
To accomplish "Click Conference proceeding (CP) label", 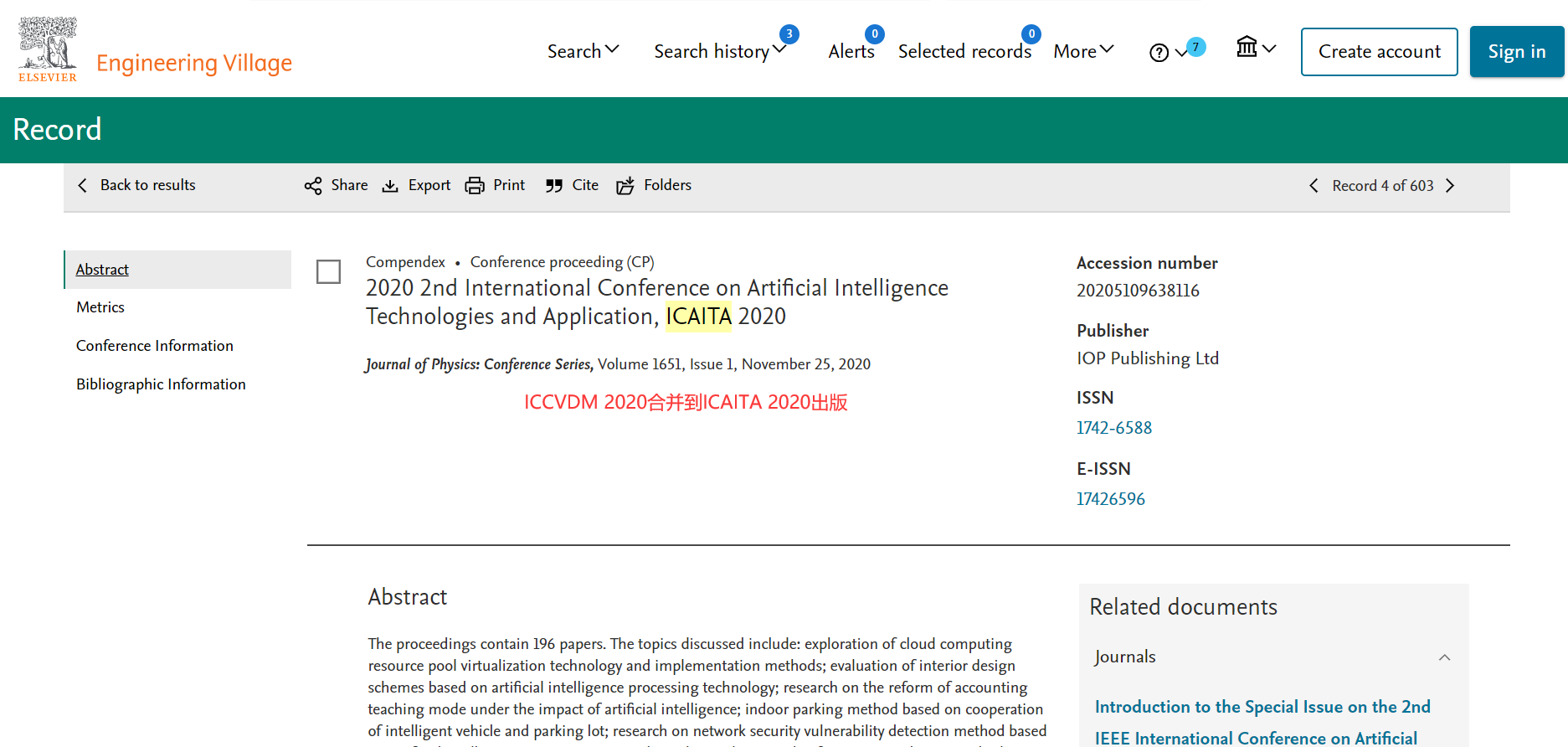I will (x=562, y=262).
